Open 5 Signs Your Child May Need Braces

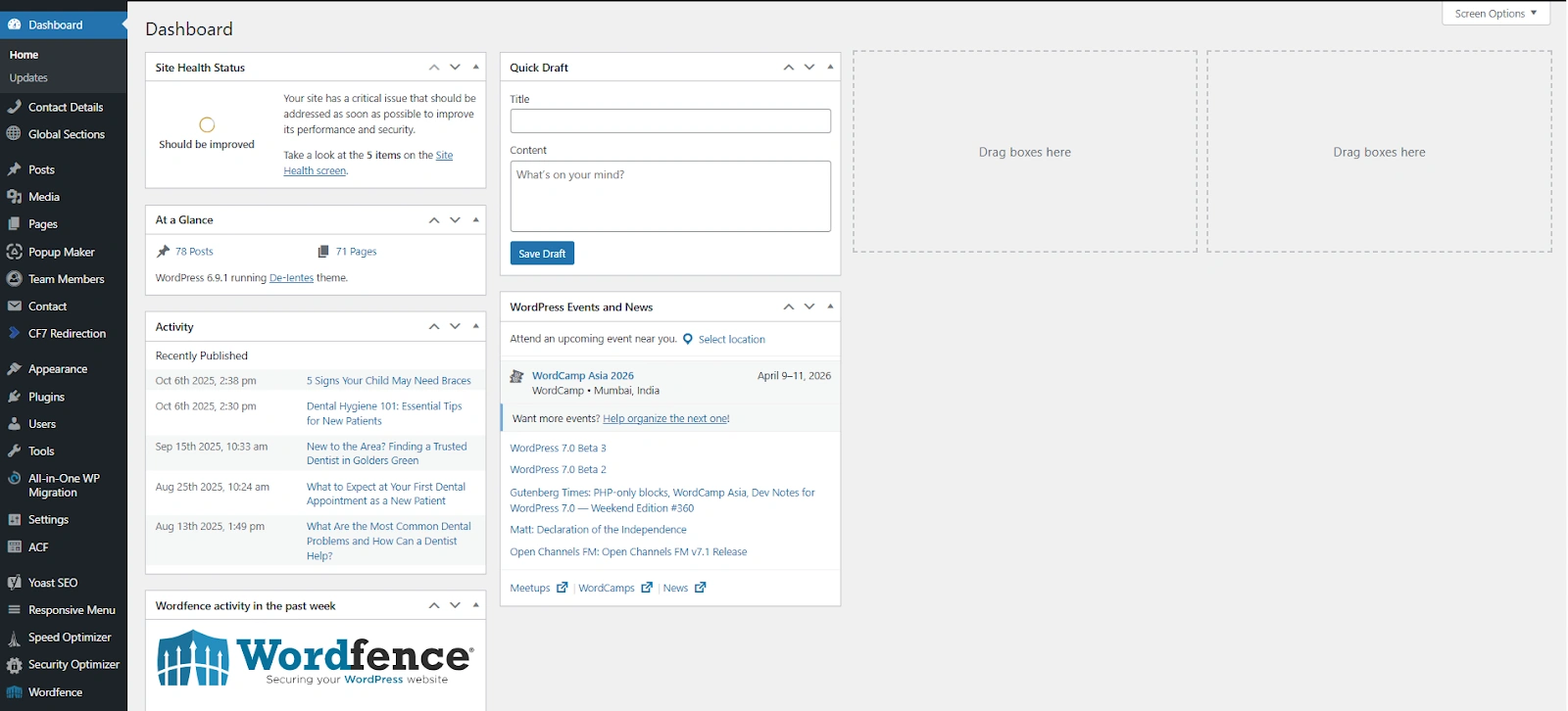(x=388, y=381)
